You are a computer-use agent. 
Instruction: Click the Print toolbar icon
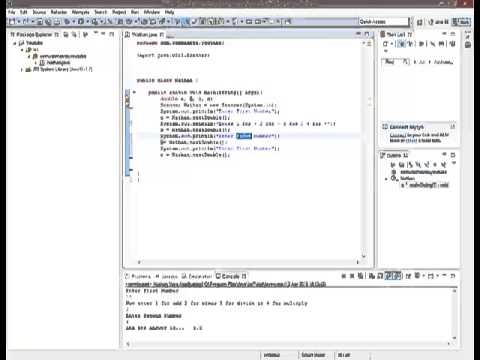coord(57,22)
